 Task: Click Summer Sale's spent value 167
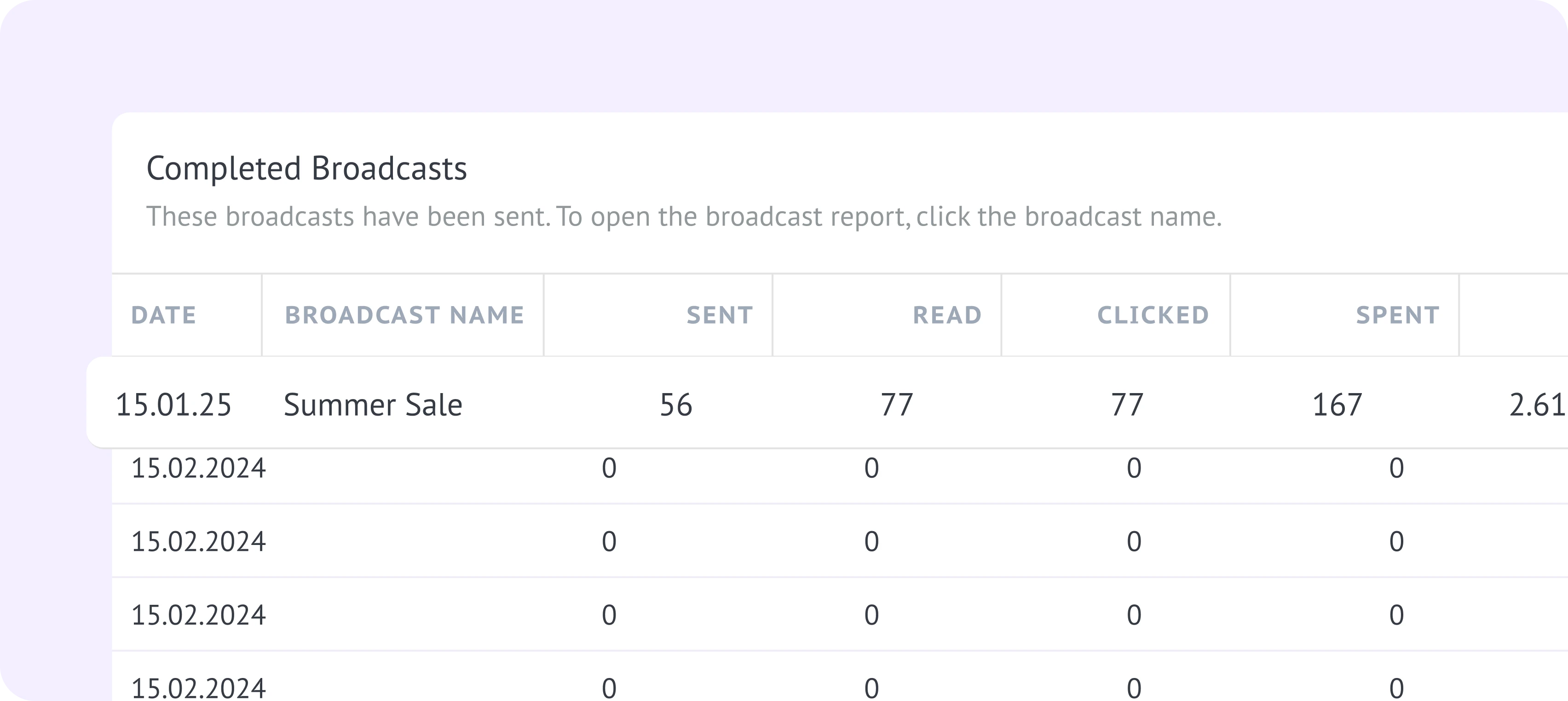coord(1337,405)
